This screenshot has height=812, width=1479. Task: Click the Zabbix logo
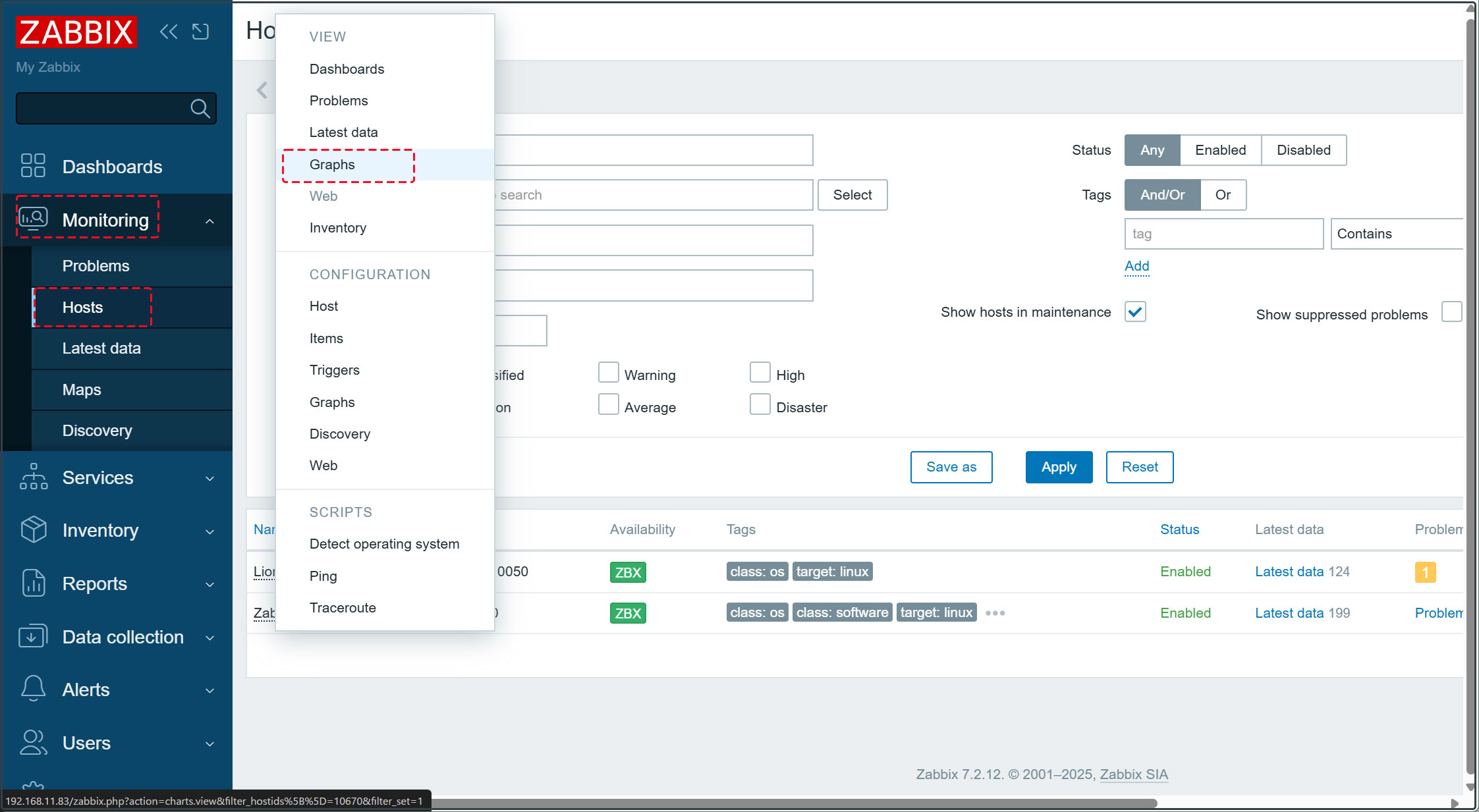tap(76, 32)
